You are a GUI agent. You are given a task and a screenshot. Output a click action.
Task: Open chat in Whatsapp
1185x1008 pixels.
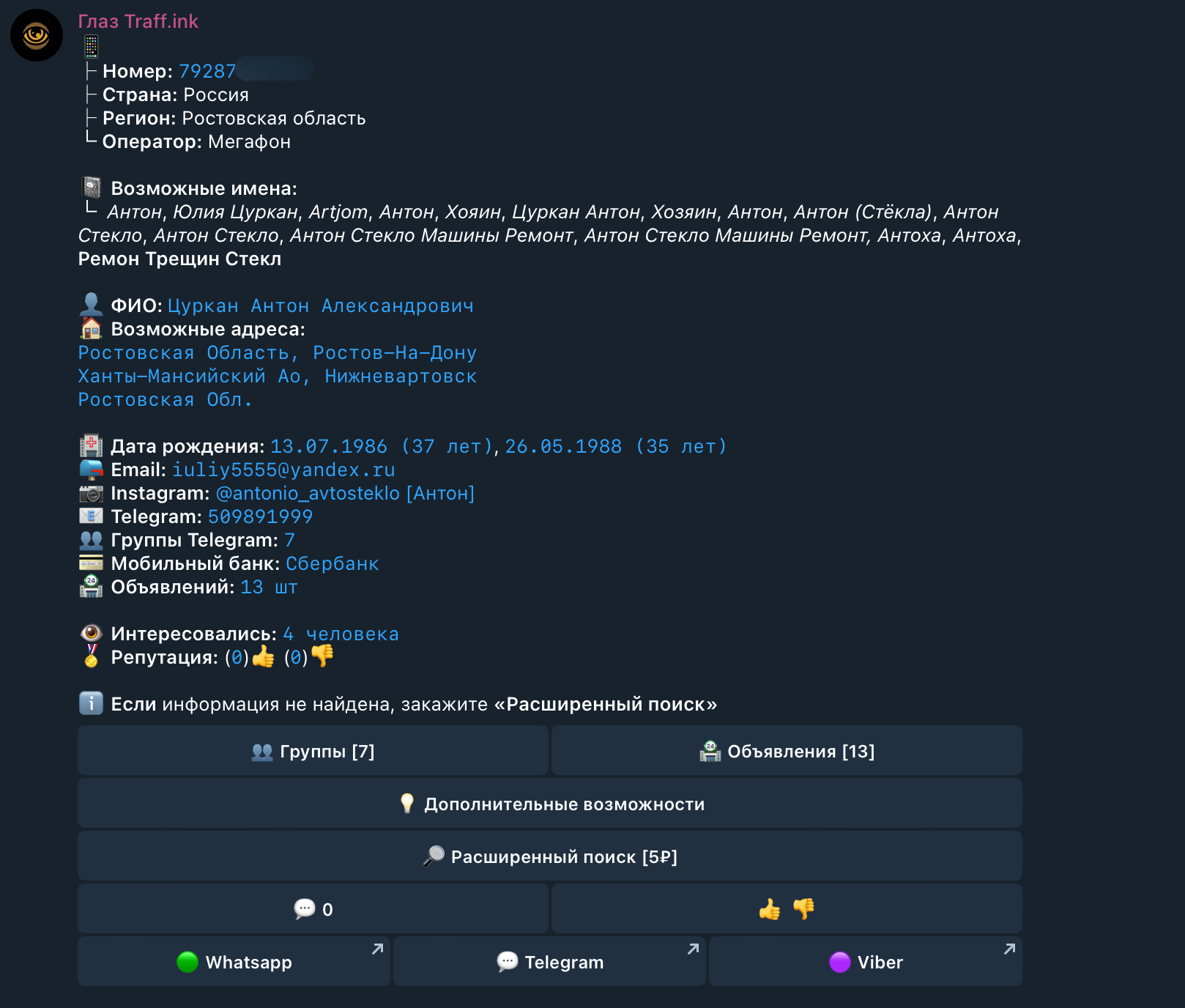[x=234, y=962]
